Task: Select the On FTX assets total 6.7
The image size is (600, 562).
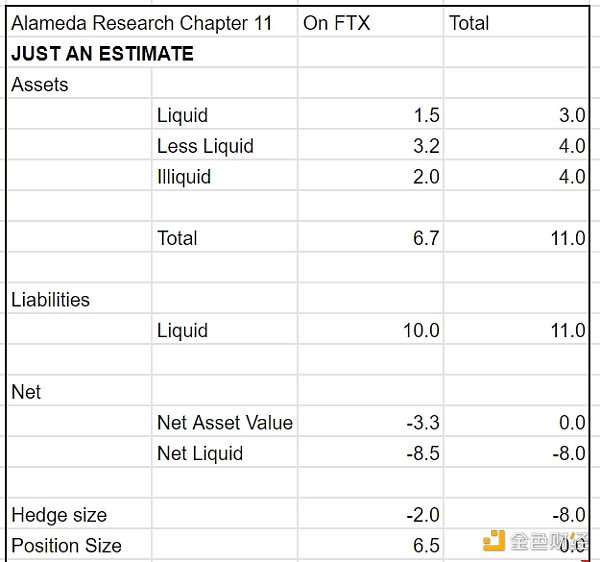Action: pyautogui.click(x=426, y=238)
